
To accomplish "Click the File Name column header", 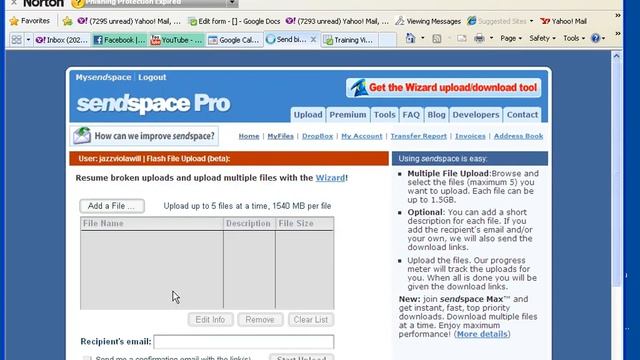I will pyautogui.click(x=152, y=224).
